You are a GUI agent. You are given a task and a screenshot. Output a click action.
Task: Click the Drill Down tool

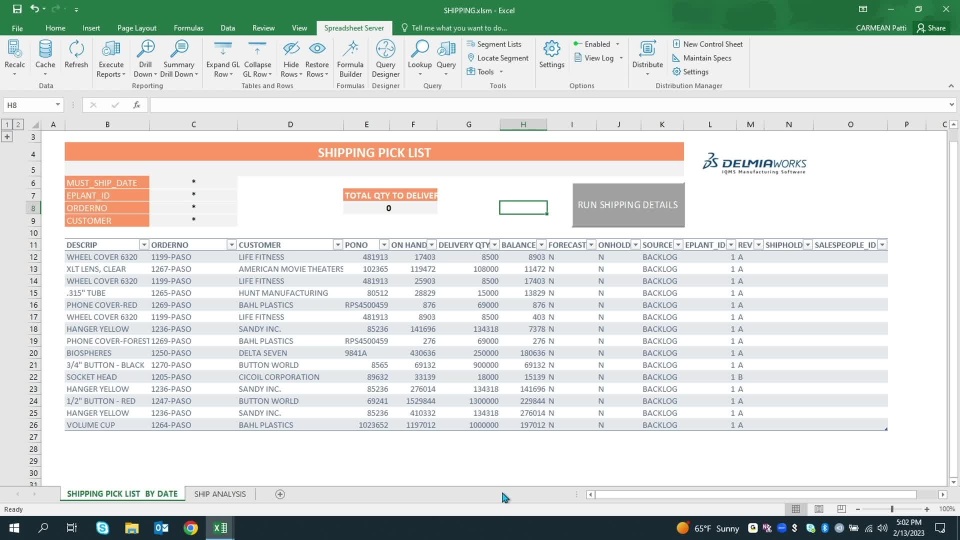pyautogui.click(x=145, y=59)
